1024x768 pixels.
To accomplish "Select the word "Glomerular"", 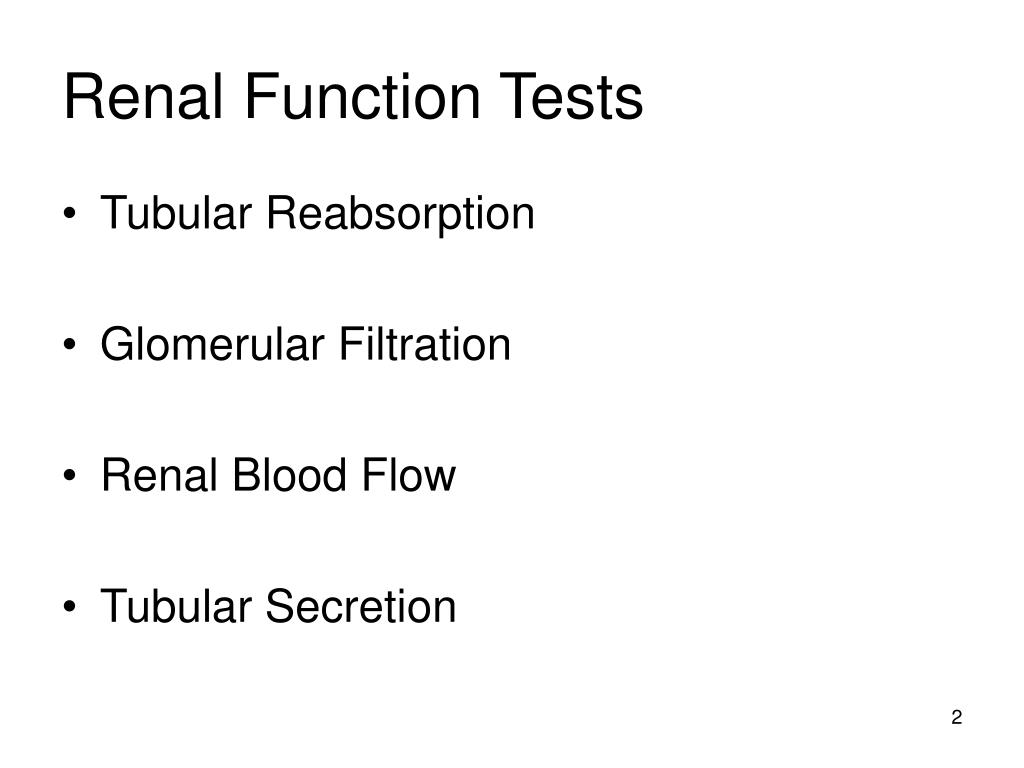I will point(212,344).
